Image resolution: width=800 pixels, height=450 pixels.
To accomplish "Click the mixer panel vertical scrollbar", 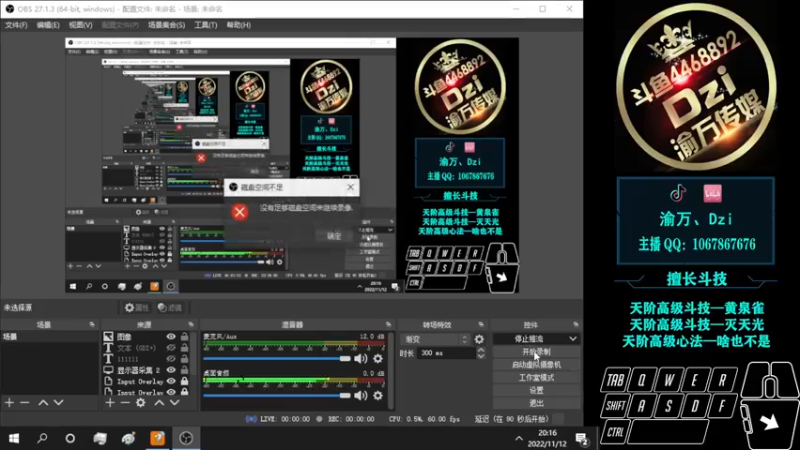I will coord(391,371).
